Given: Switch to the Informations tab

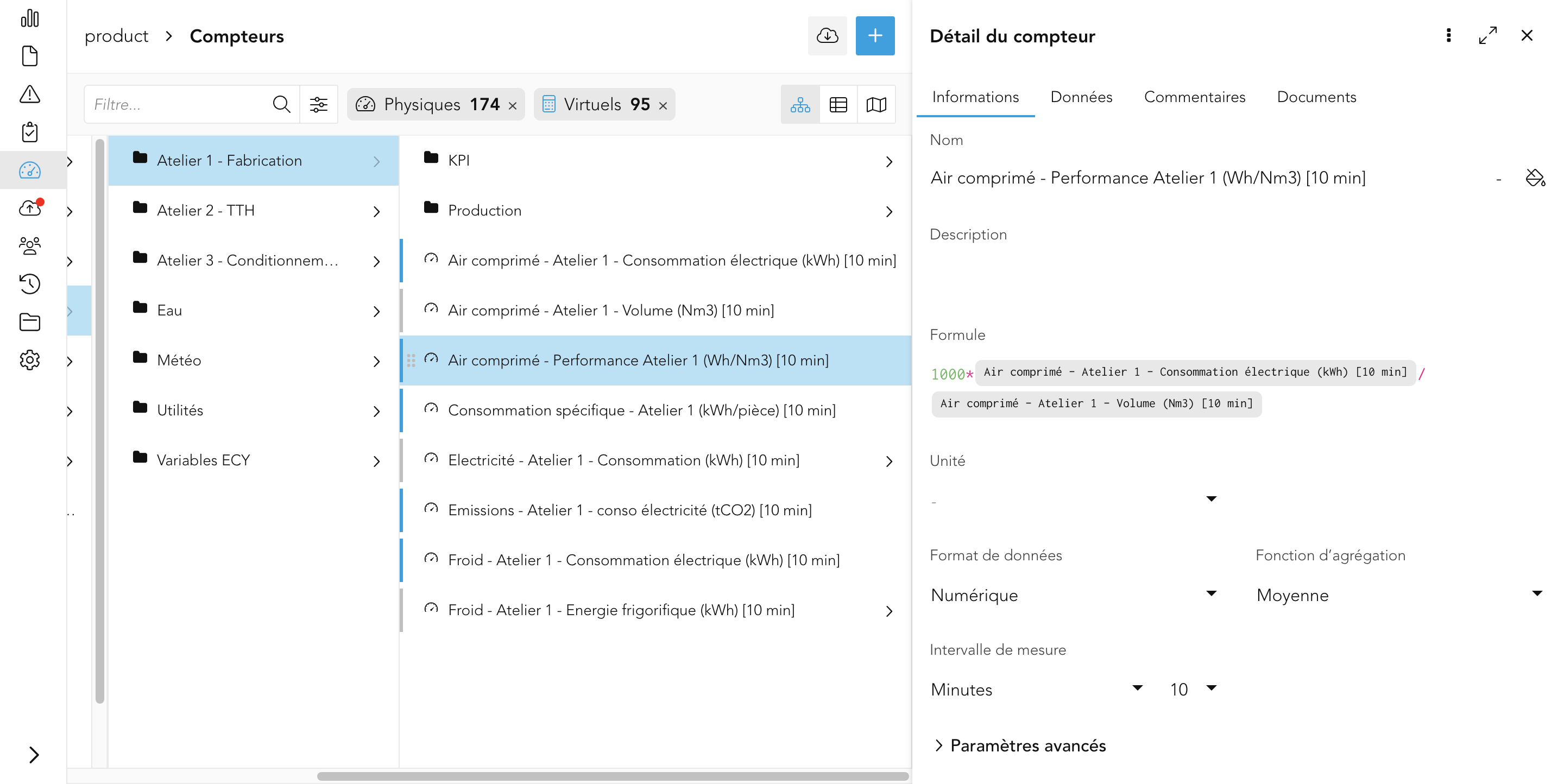Looking at the screenshot, I should coord(975,97).
